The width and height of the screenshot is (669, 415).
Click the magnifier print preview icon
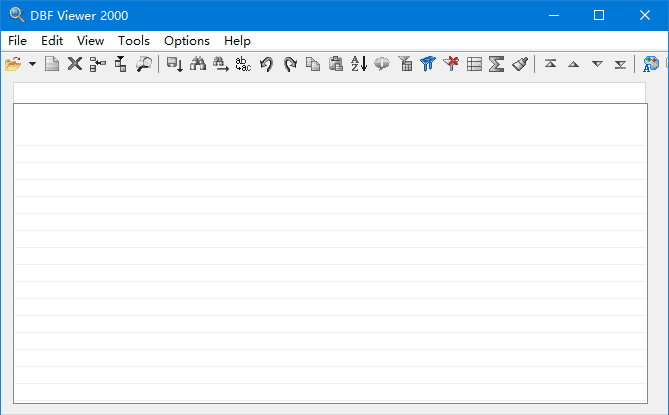tap(144, 64)
